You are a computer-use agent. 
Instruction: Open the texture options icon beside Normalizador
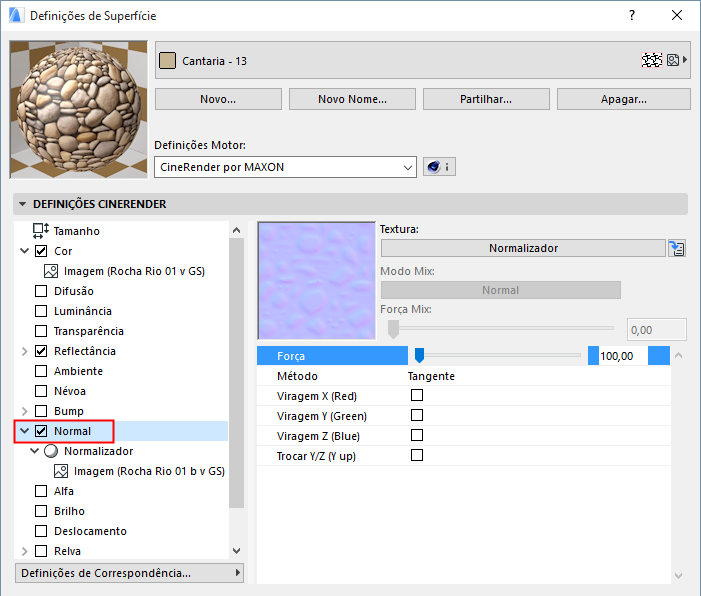pos(678,248)
